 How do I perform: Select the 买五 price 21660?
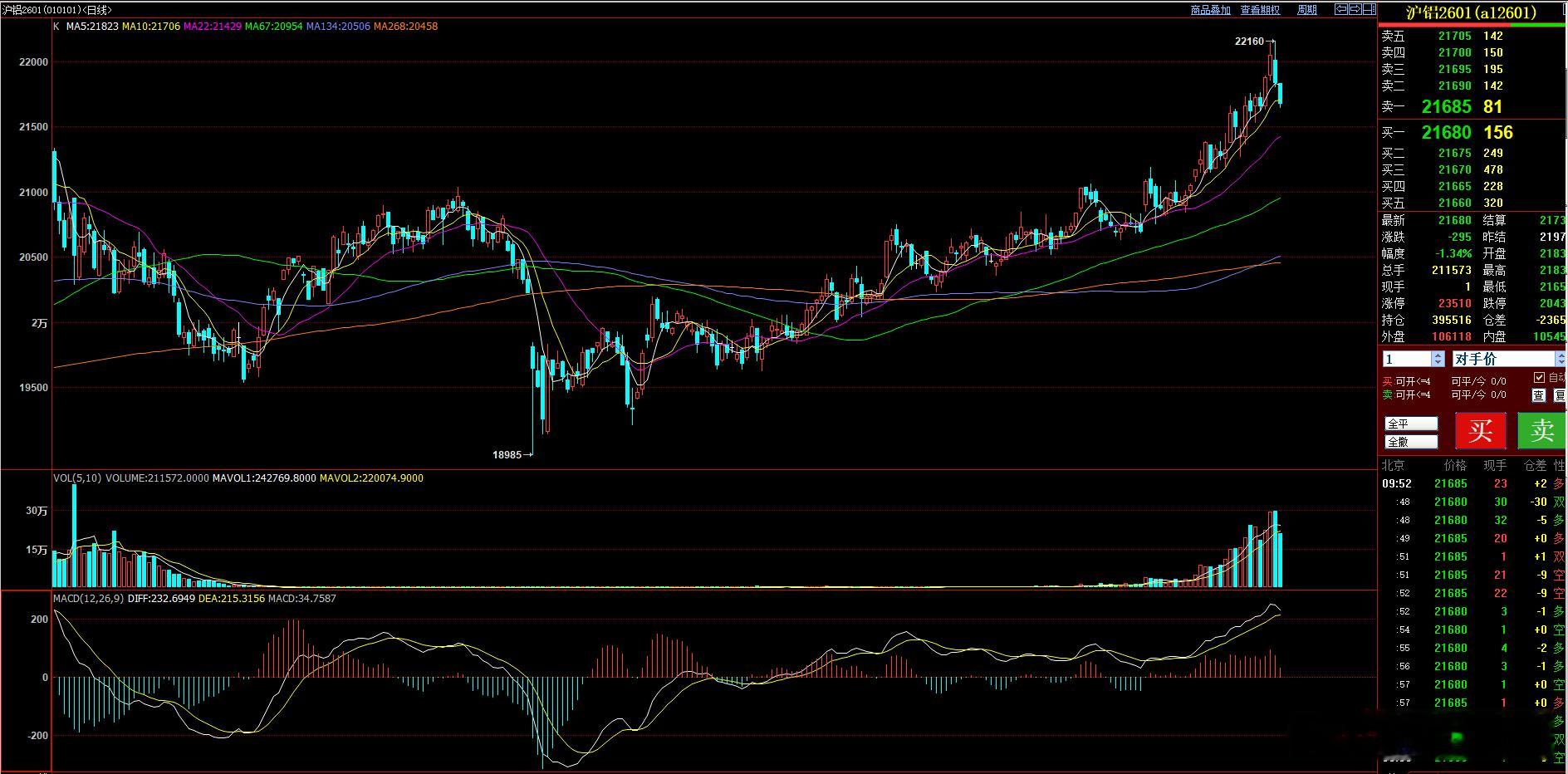coord(1454,203)
